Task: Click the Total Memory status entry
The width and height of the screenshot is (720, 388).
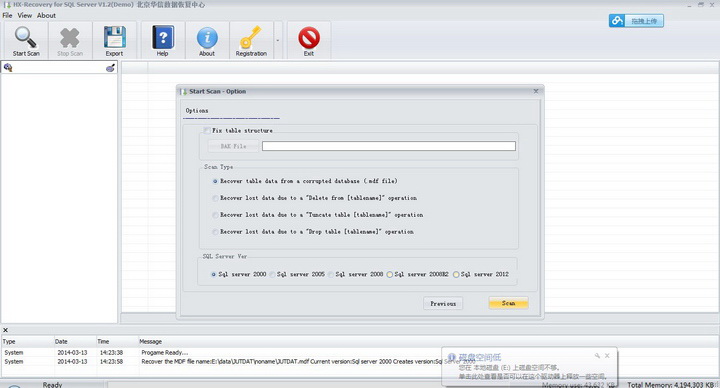Action: pyautogui.click(x=671, y=385)
